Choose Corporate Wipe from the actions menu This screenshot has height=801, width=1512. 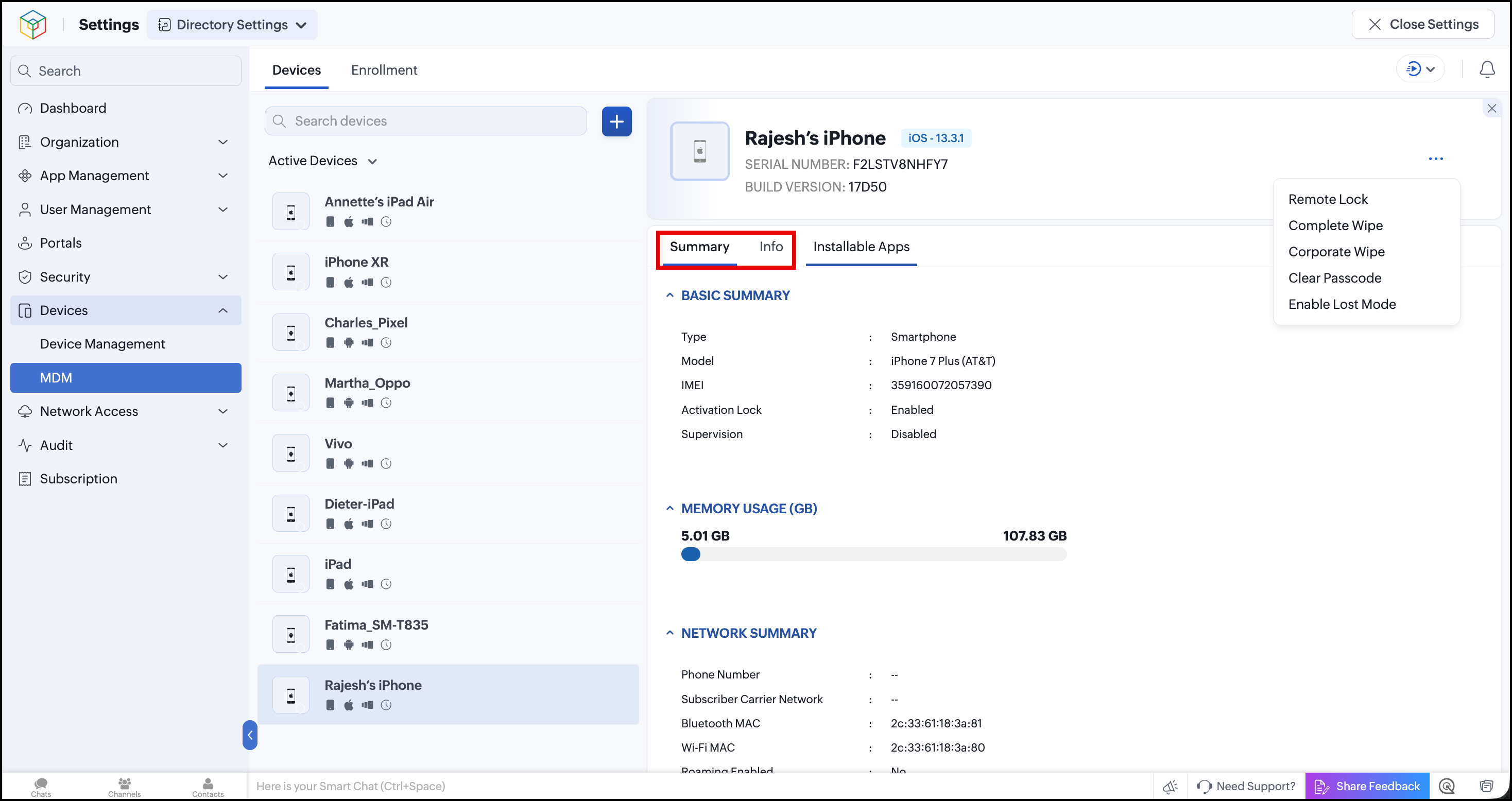point(1336,252)
